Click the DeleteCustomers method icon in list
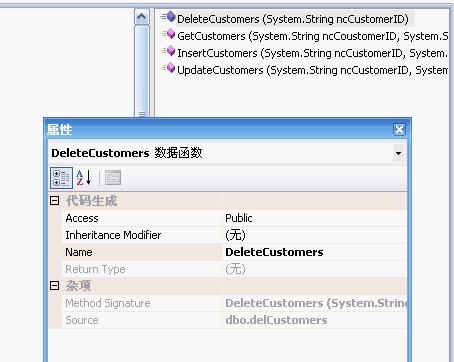Viewport: 454px width, 362px height. click(168, 17)
